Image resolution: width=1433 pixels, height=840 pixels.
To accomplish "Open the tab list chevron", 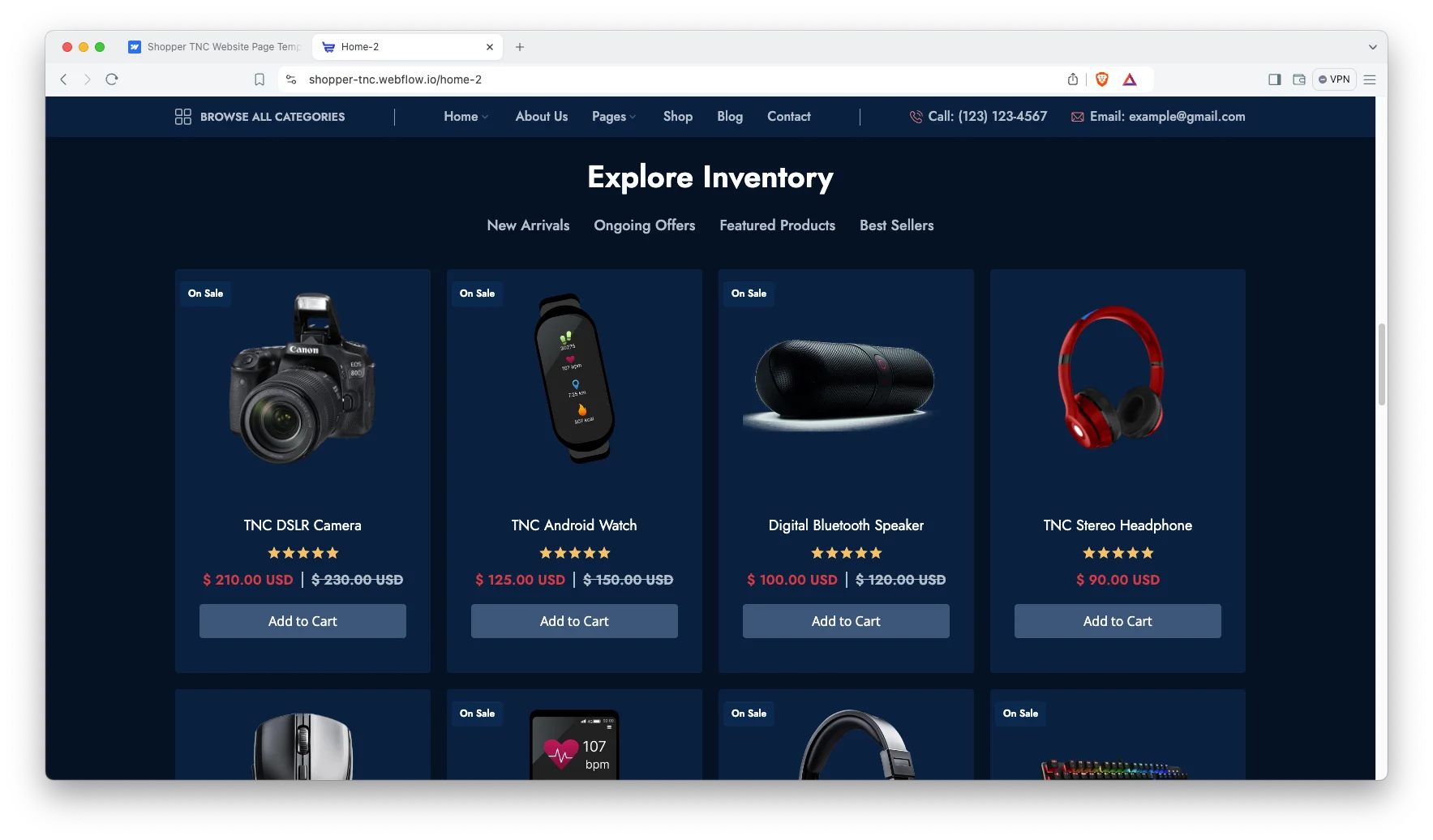I will coord(1373,47).
